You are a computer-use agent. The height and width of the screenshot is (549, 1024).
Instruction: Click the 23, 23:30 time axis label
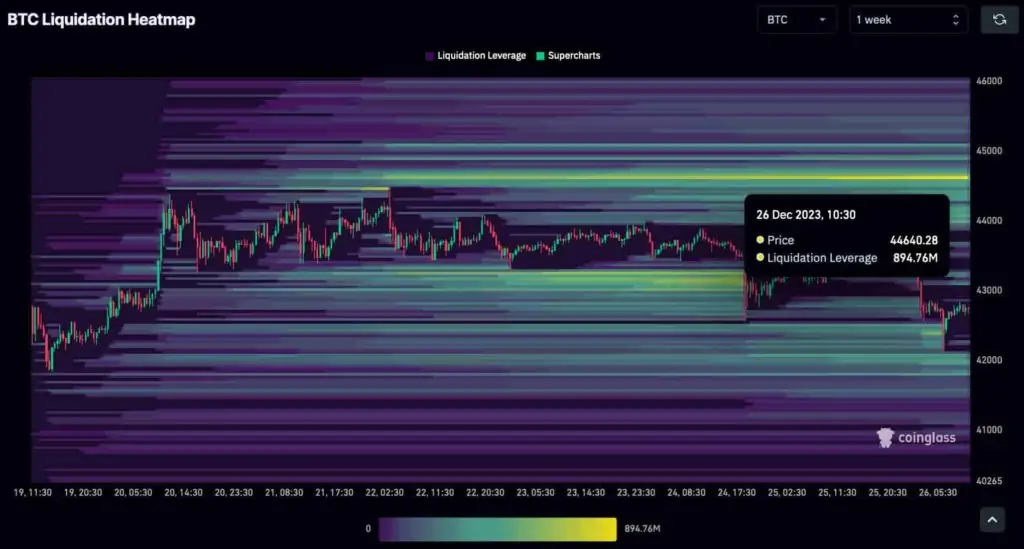[636, 492]
